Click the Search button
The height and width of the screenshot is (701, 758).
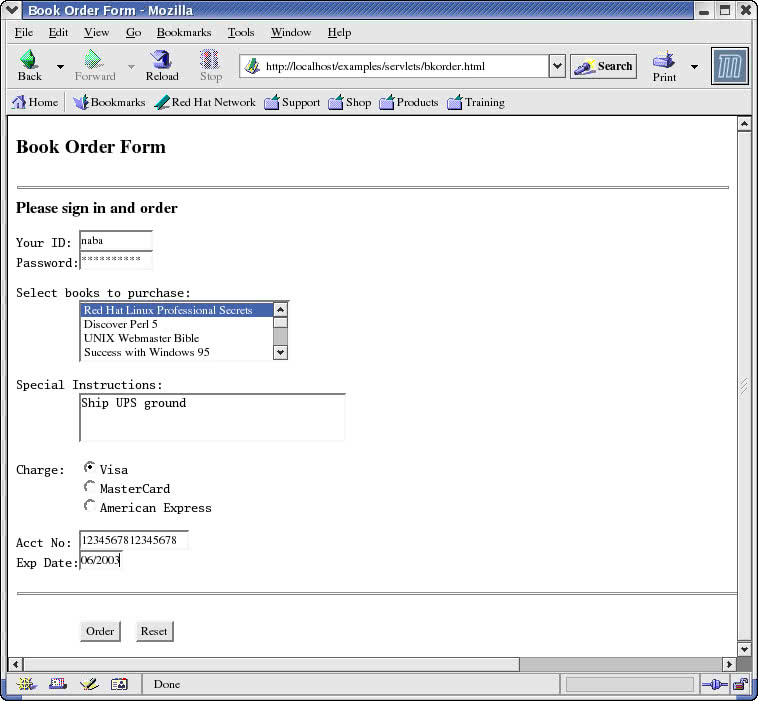click(603, 66)
